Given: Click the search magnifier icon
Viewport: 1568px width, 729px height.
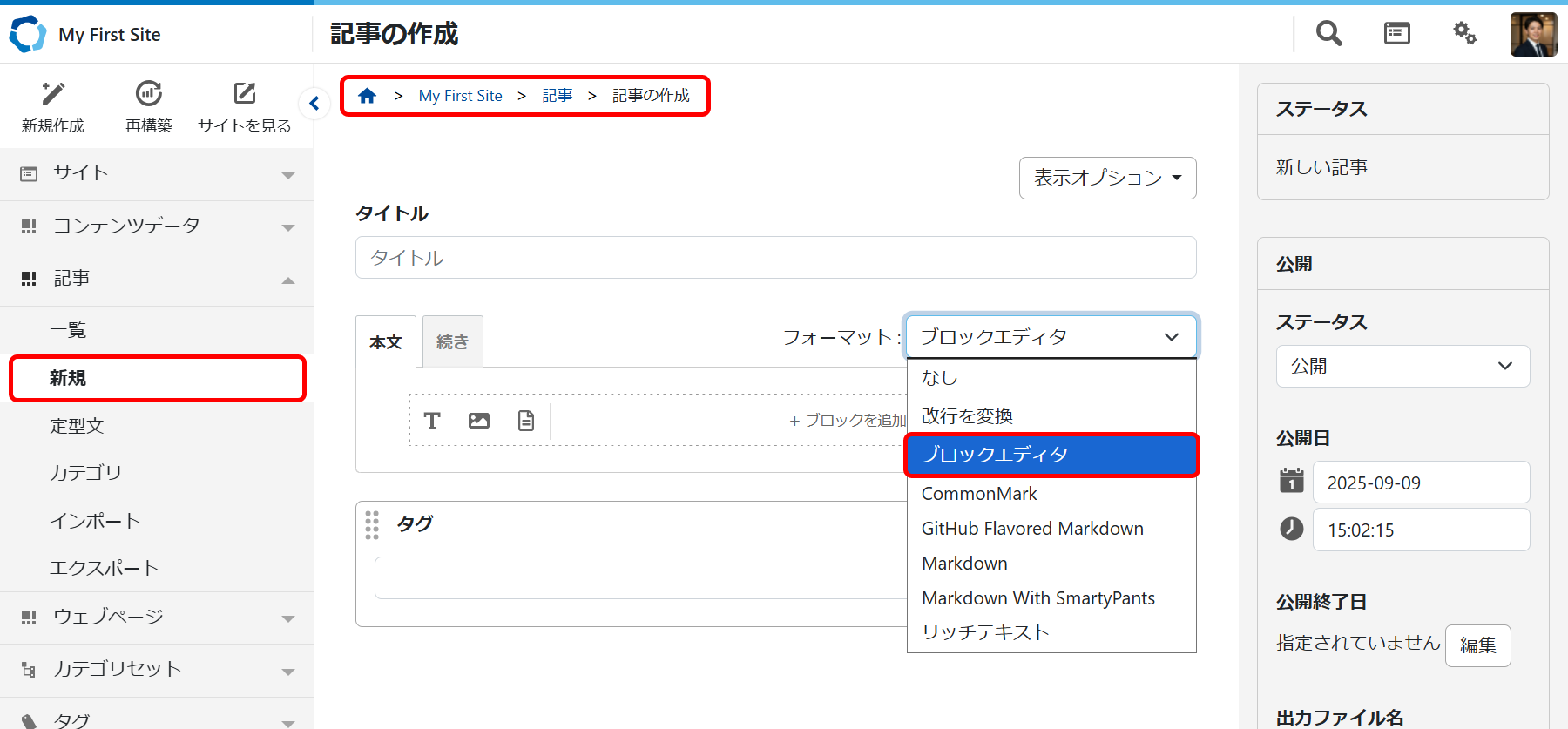Looking at the screenshot, I should [1328, 34].
